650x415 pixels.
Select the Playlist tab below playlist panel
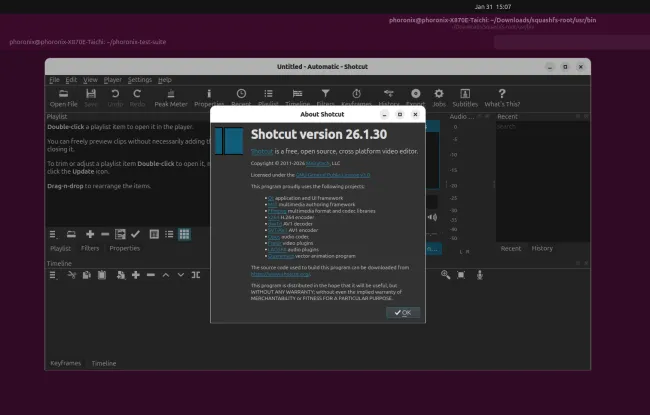(x=60, y=248)
